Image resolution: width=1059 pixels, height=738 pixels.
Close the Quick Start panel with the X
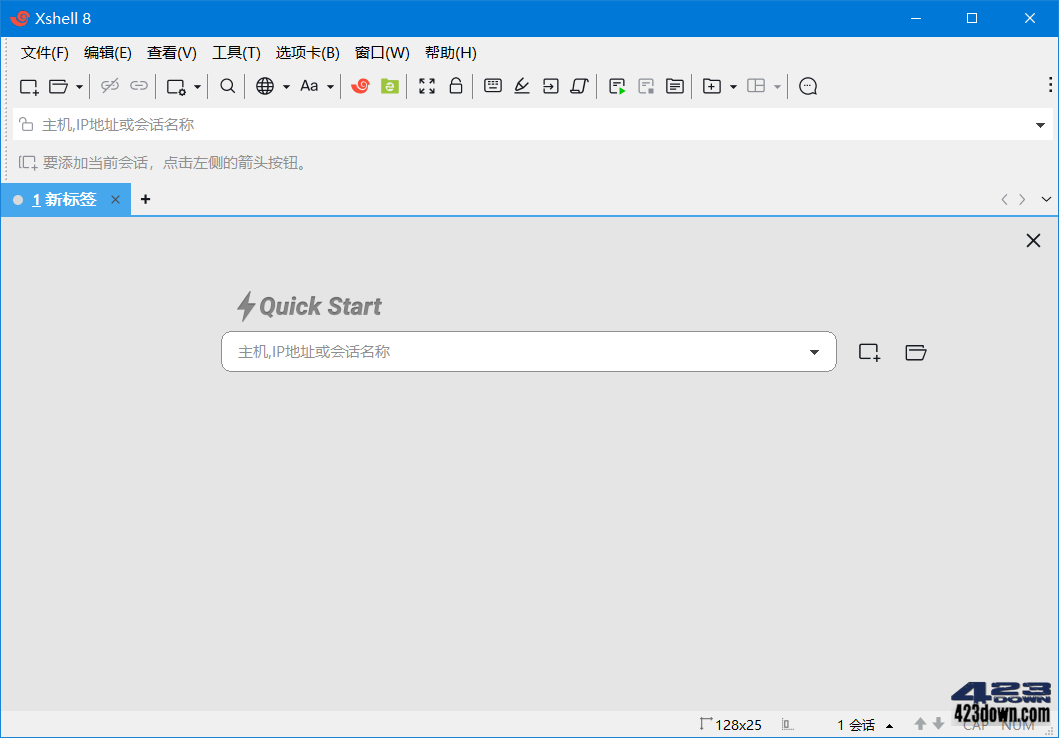[1033, 240]
